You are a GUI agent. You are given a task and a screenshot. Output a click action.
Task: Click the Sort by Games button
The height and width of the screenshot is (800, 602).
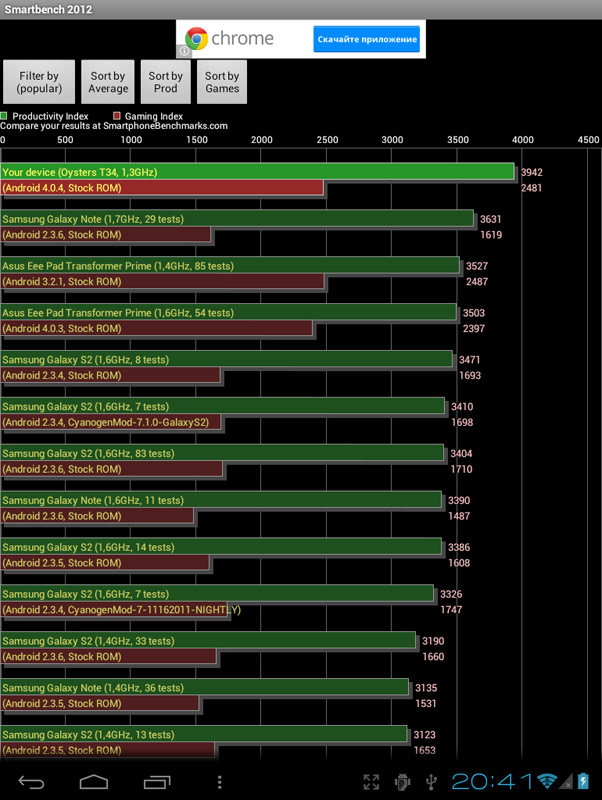click(x=222, y=82)
